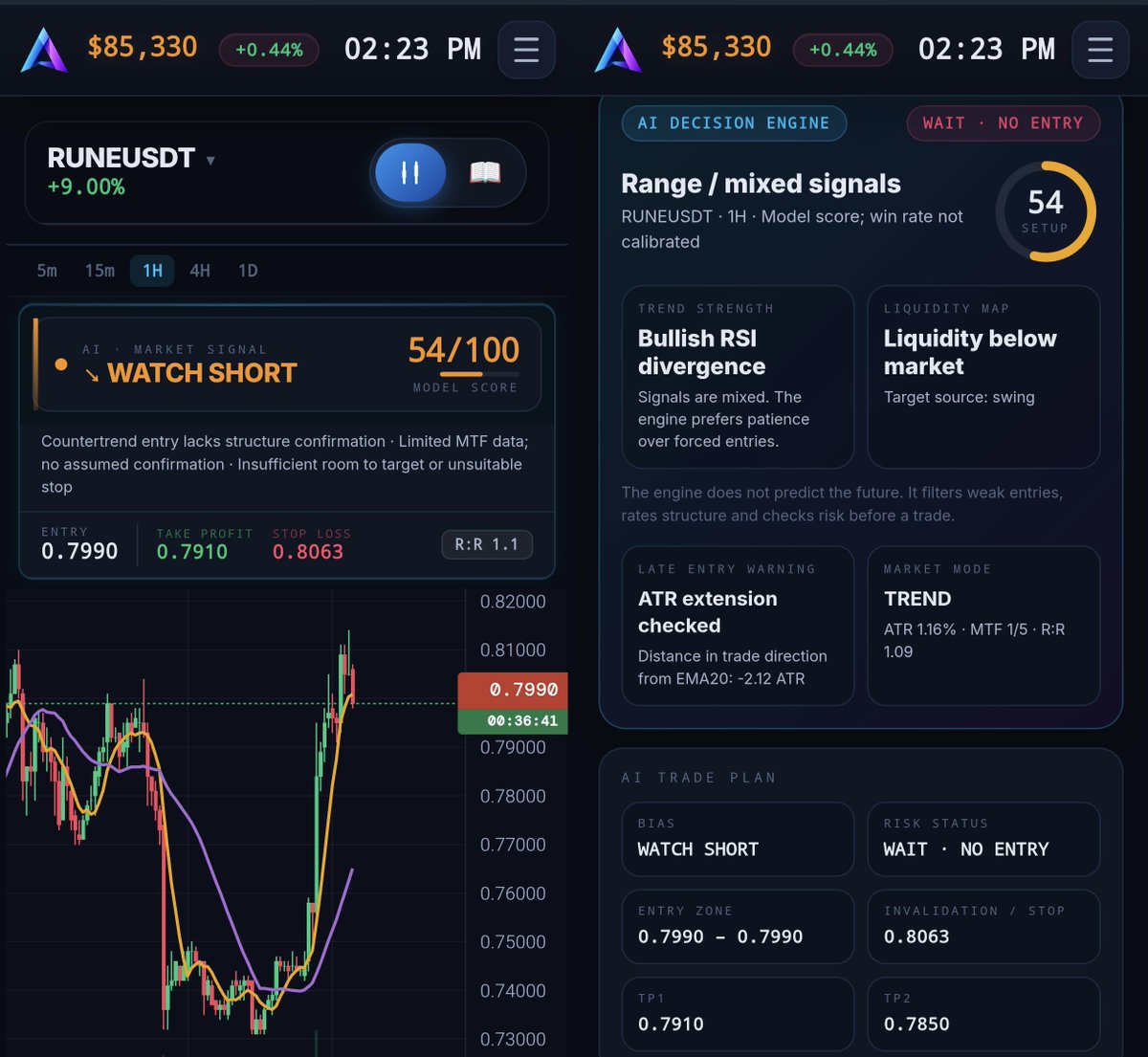Click the 54 SETUP circular gauge
The height and width of the screenshot is (1057, 1148).
pyautogui.click(x=1046, y=211)
